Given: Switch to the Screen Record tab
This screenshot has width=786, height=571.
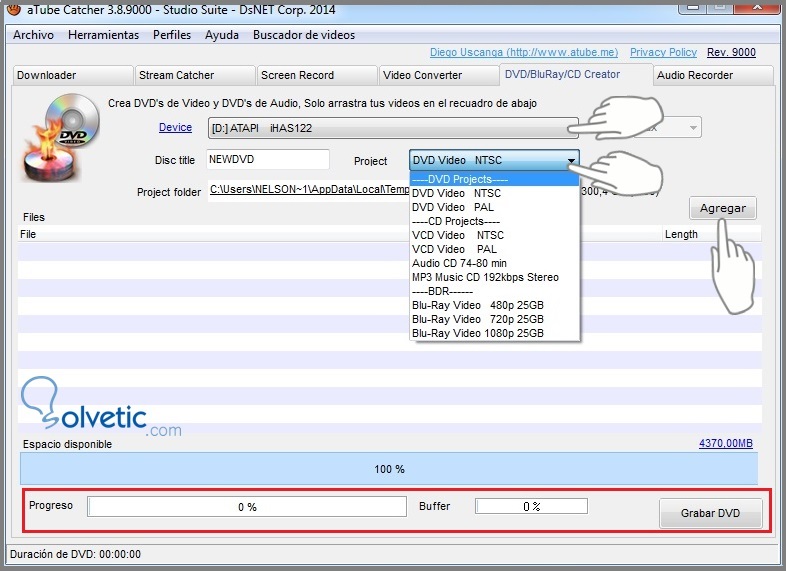Looking at the screenshot, I should (x=317, y=75).
